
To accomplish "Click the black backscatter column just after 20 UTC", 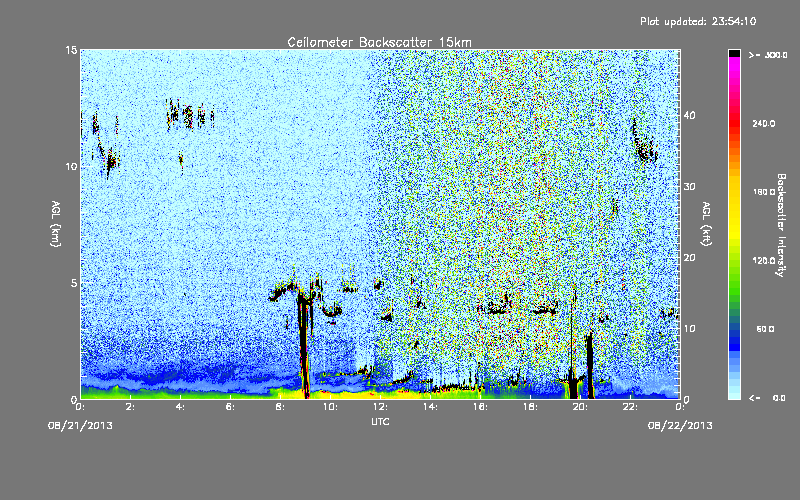I will [x=590, y=365].
